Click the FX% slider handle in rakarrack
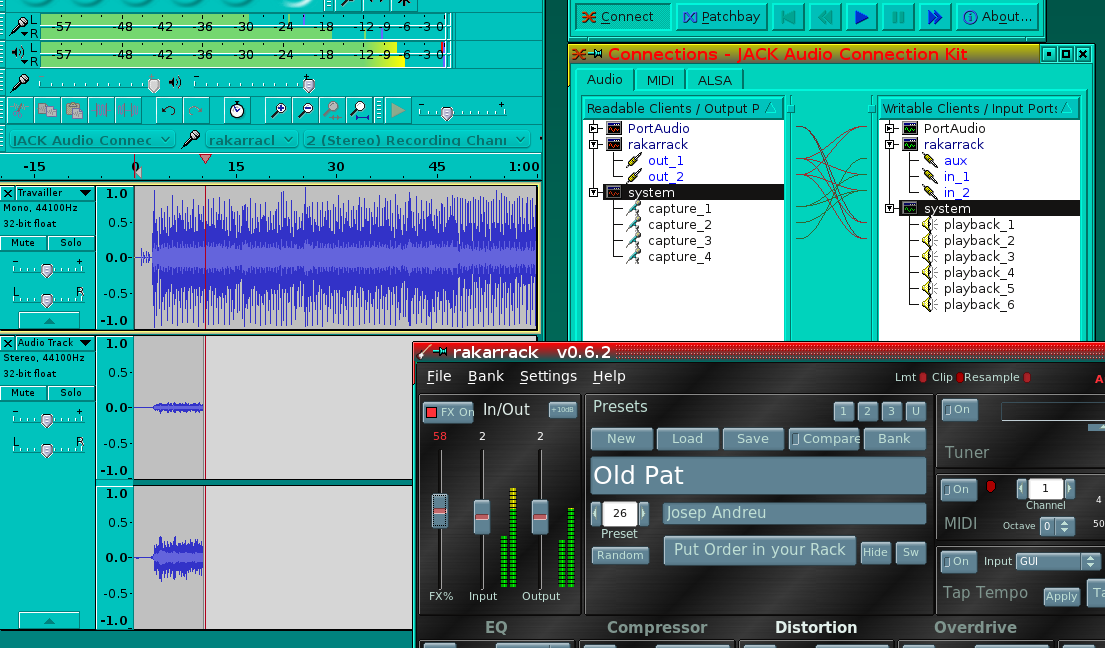 (x=440, y=511)
